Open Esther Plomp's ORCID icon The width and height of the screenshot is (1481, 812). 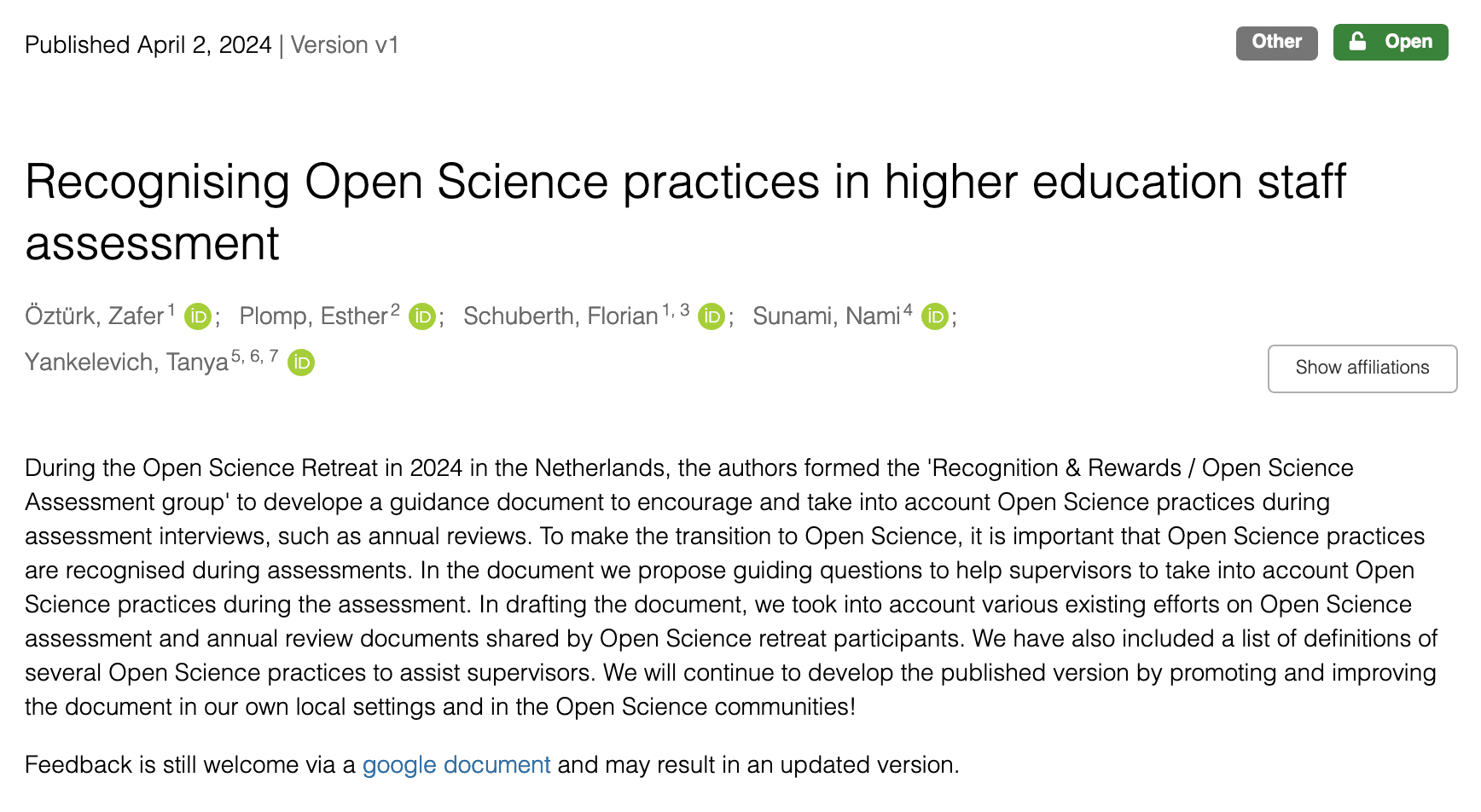[422, 316]
